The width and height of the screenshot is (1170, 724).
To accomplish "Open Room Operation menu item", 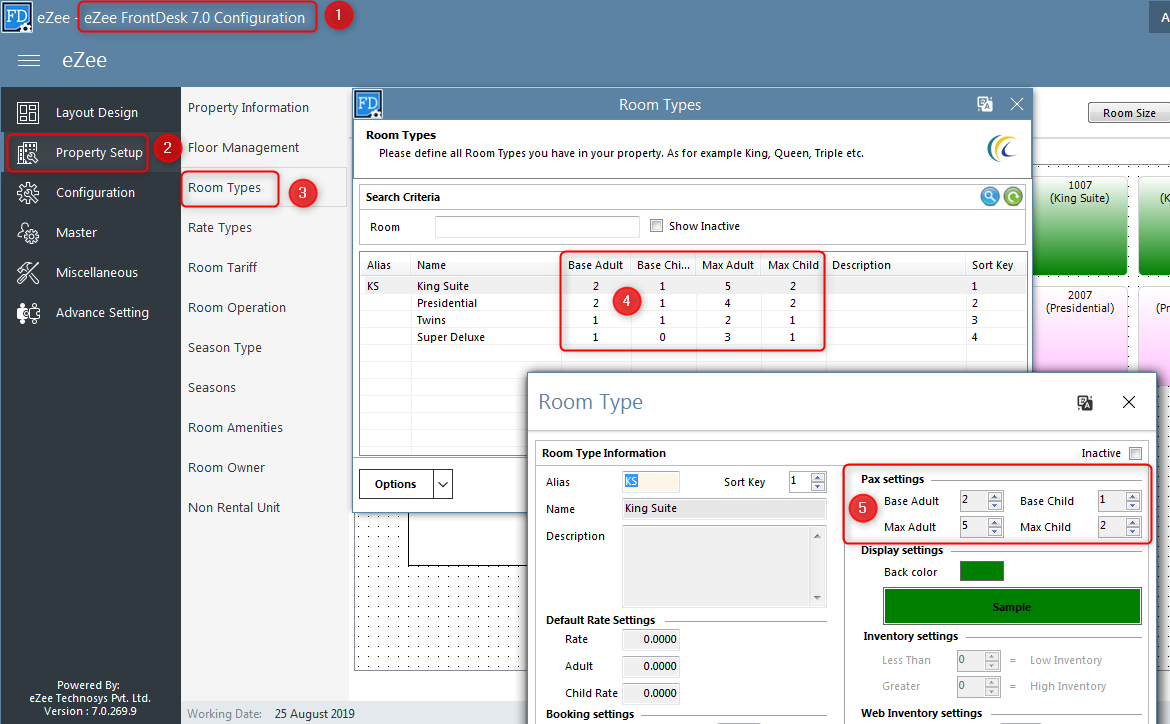I will (237, 308).
